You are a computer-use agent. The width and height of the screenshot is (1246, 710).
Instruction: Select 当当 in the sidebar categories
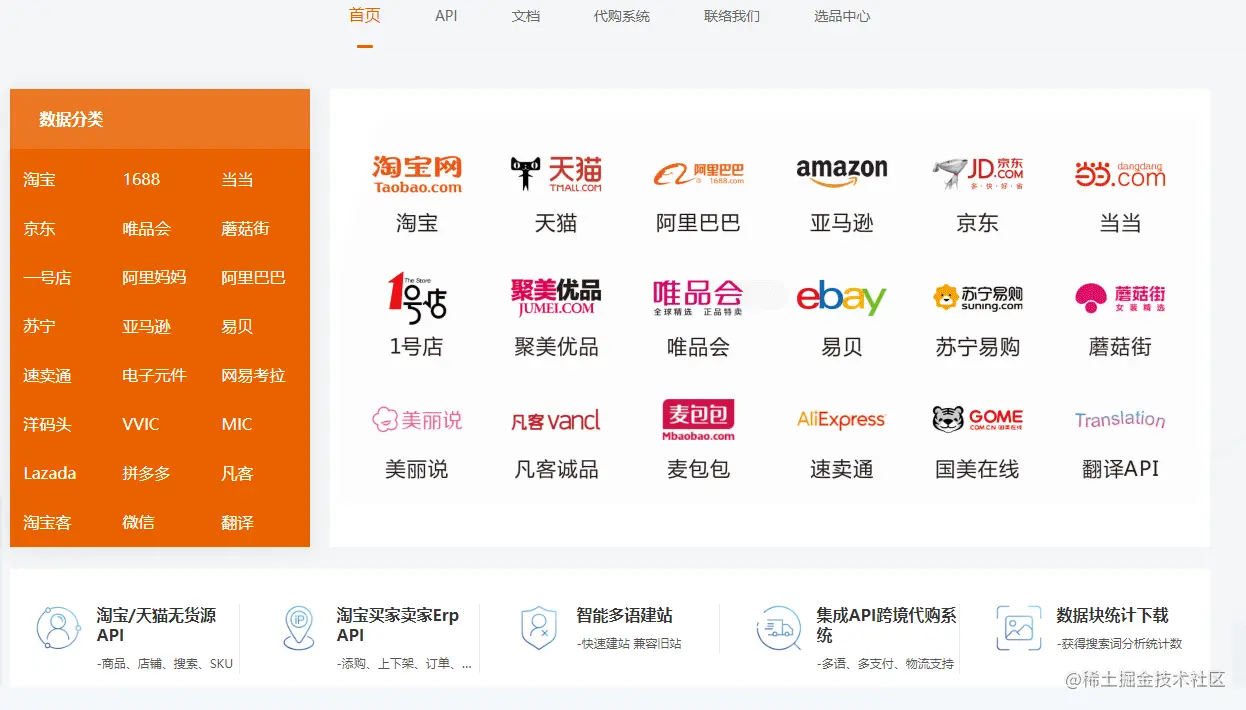click(x=237, y=180)
